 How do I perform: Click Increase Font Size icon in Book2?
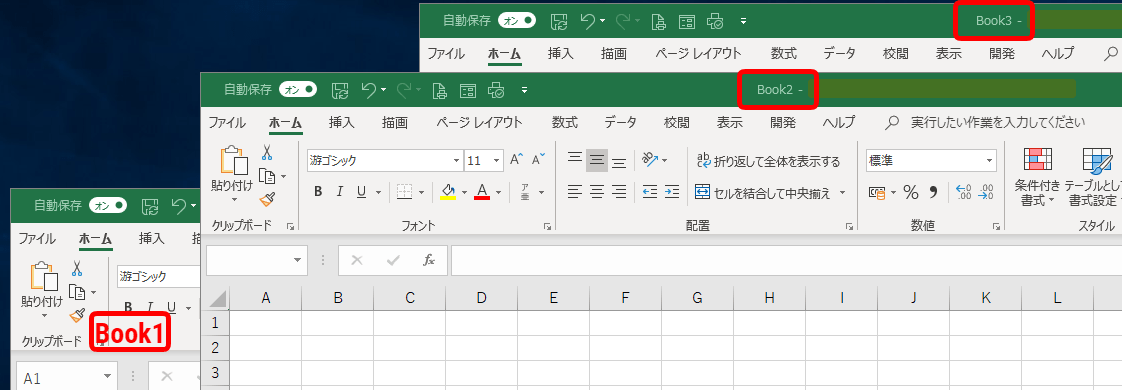[517, 160]
